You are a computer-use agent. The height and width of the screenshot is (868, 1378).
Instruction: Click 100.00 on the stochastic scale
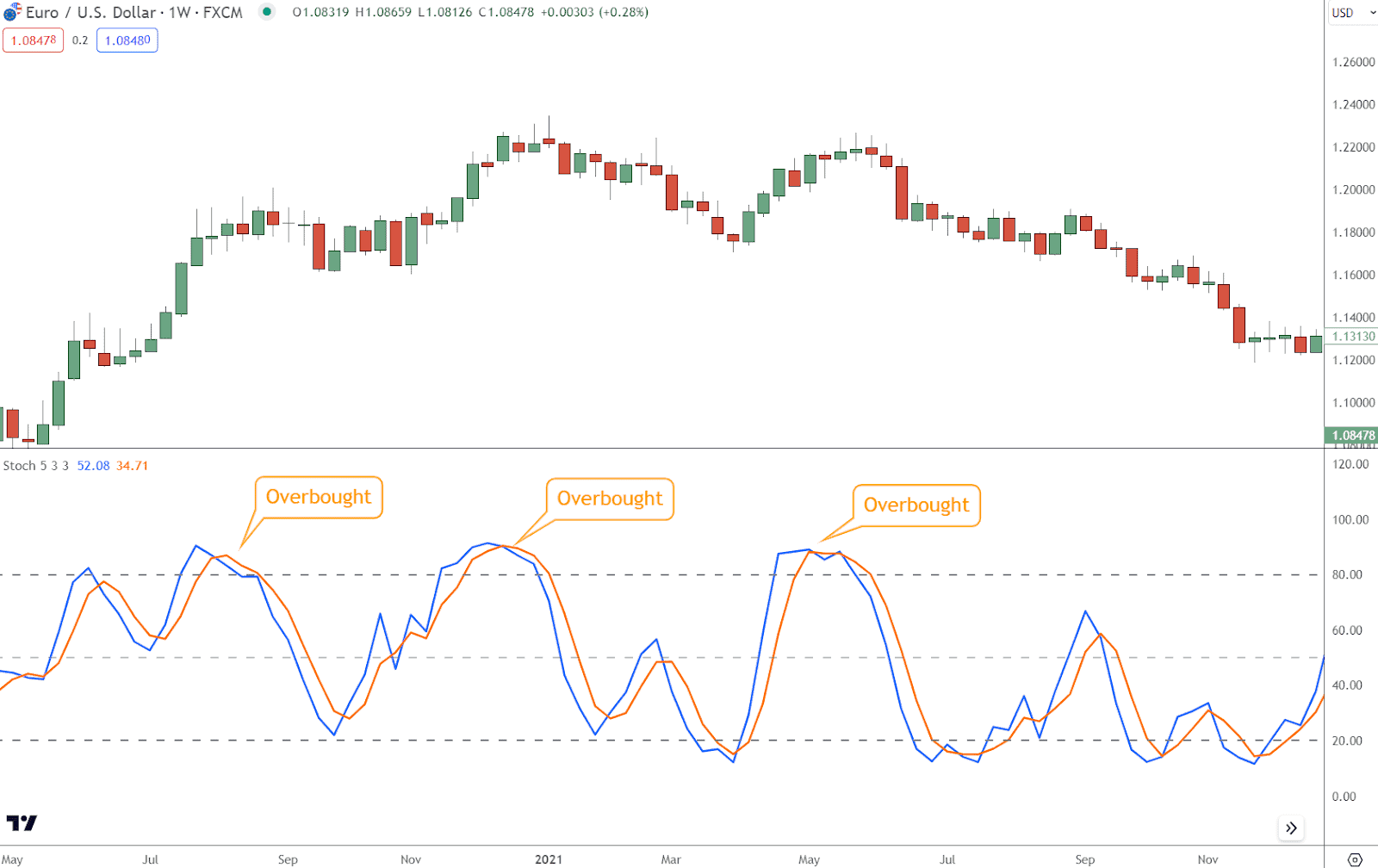1350,519
